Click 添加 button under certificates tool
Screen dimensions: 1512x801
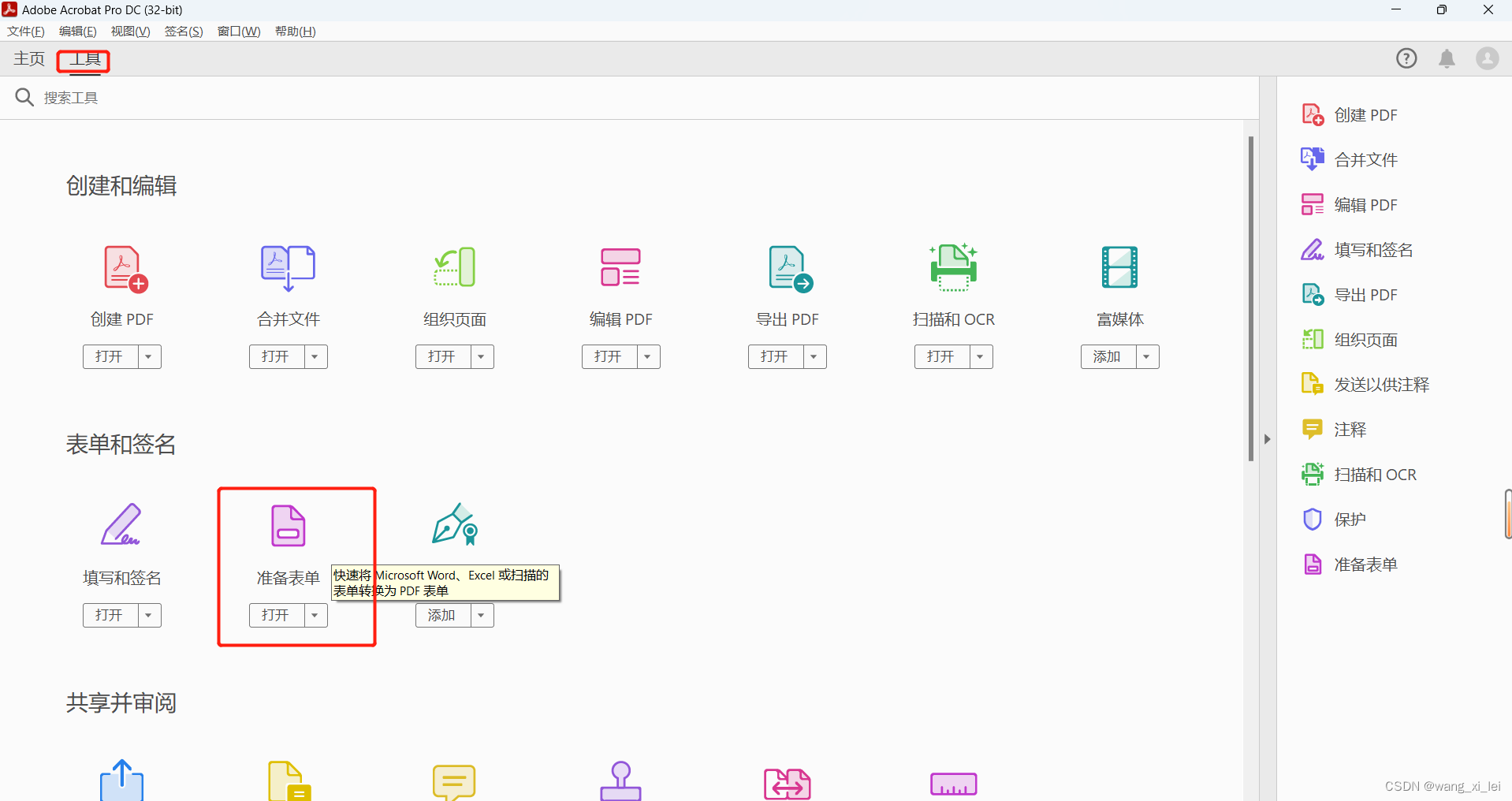pyautogui.click(x=443, y=615)
